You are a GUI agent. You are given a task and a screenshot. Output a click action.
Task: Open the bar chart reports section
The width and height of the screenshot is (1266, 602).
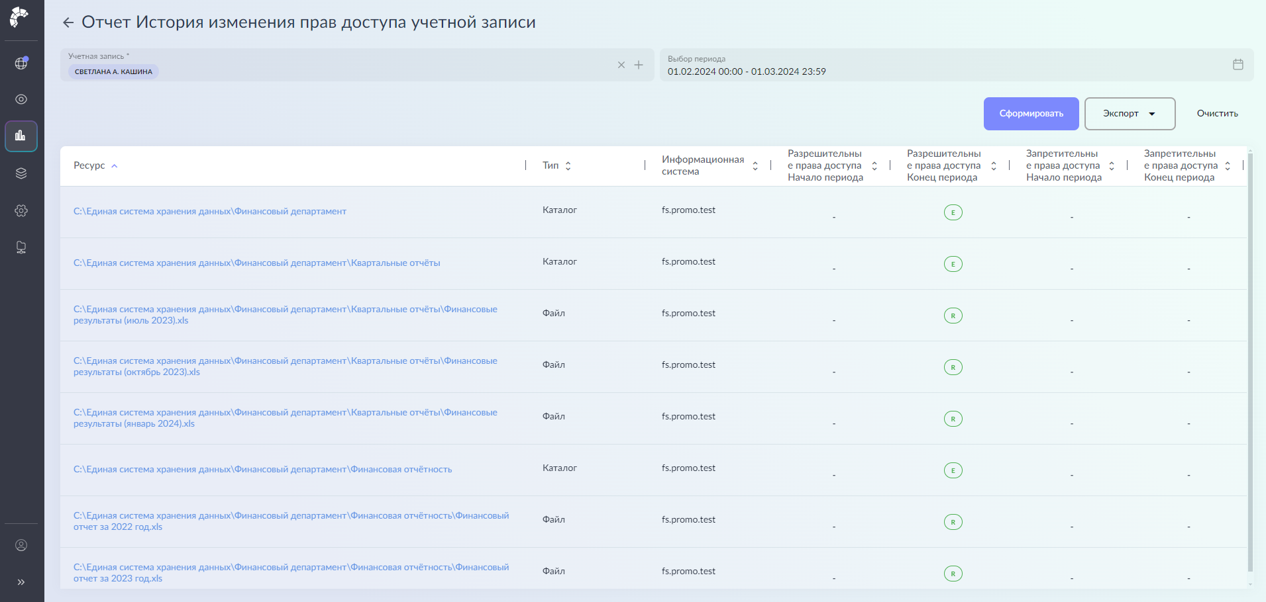click(21, 136)
